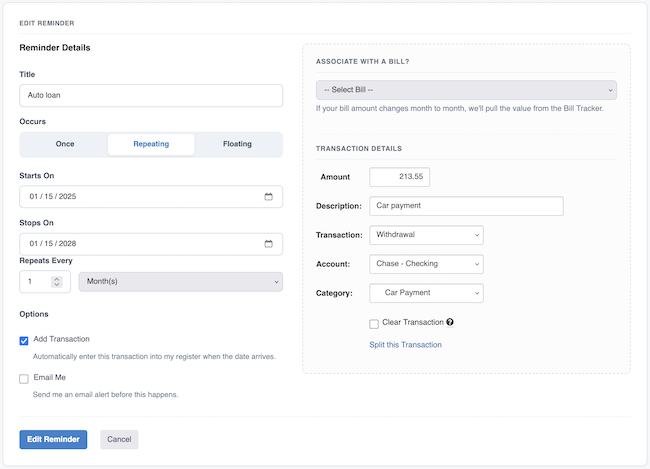Open the Starts On calendar picker icon

269,197
